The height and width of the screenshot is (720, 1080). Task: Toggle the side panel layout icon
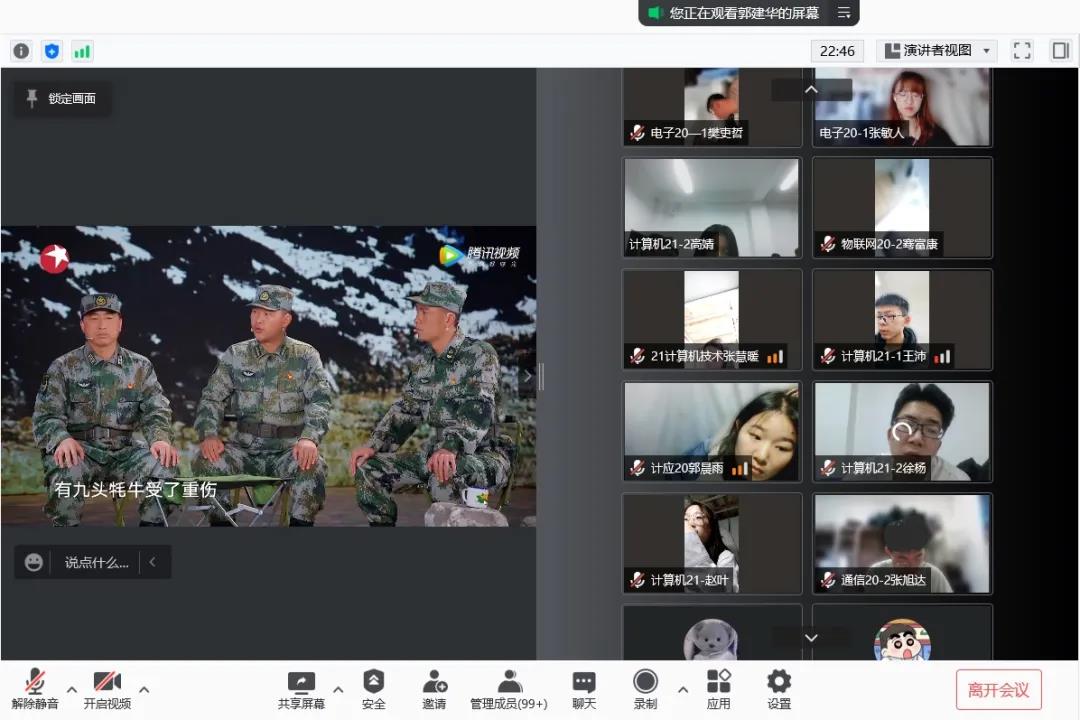point(1060,51)
